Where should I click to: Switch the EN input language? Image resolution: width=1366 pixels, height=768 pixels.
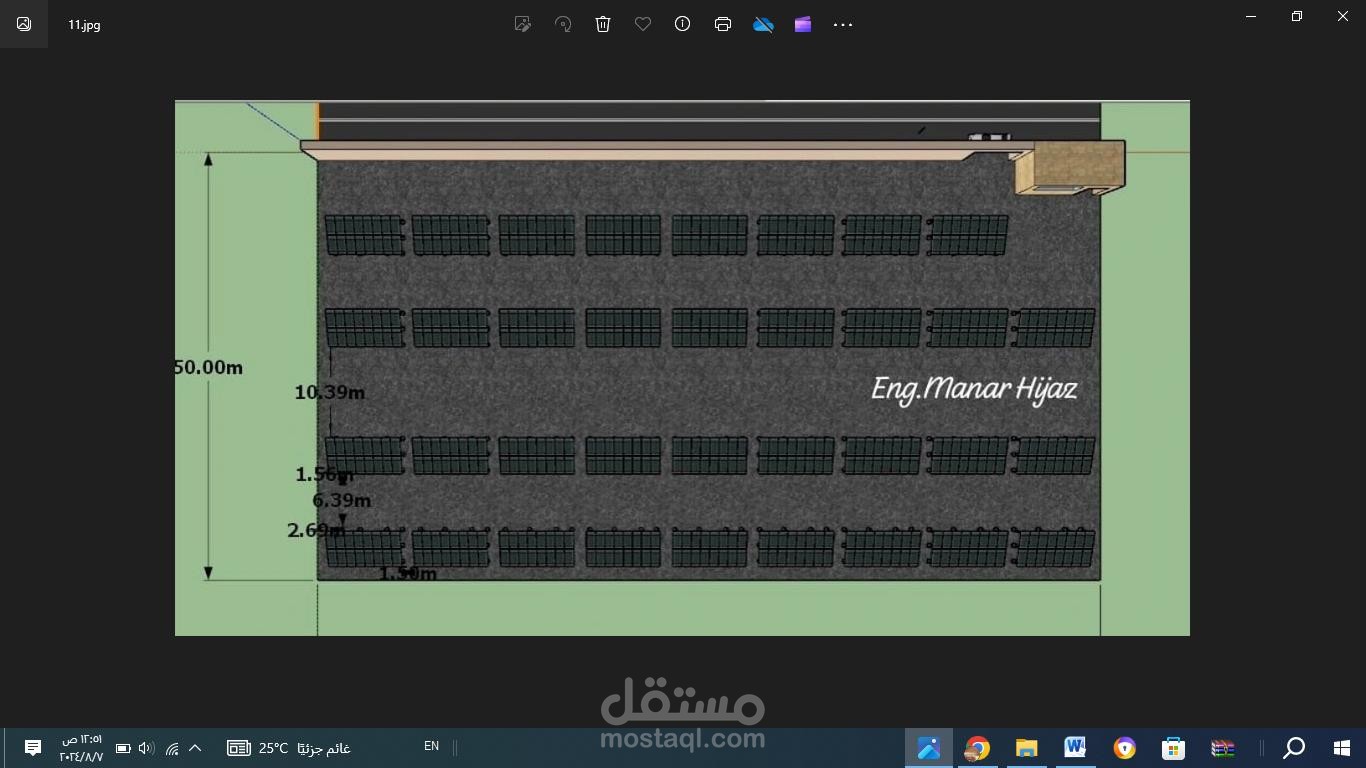[x=431, y=746]
